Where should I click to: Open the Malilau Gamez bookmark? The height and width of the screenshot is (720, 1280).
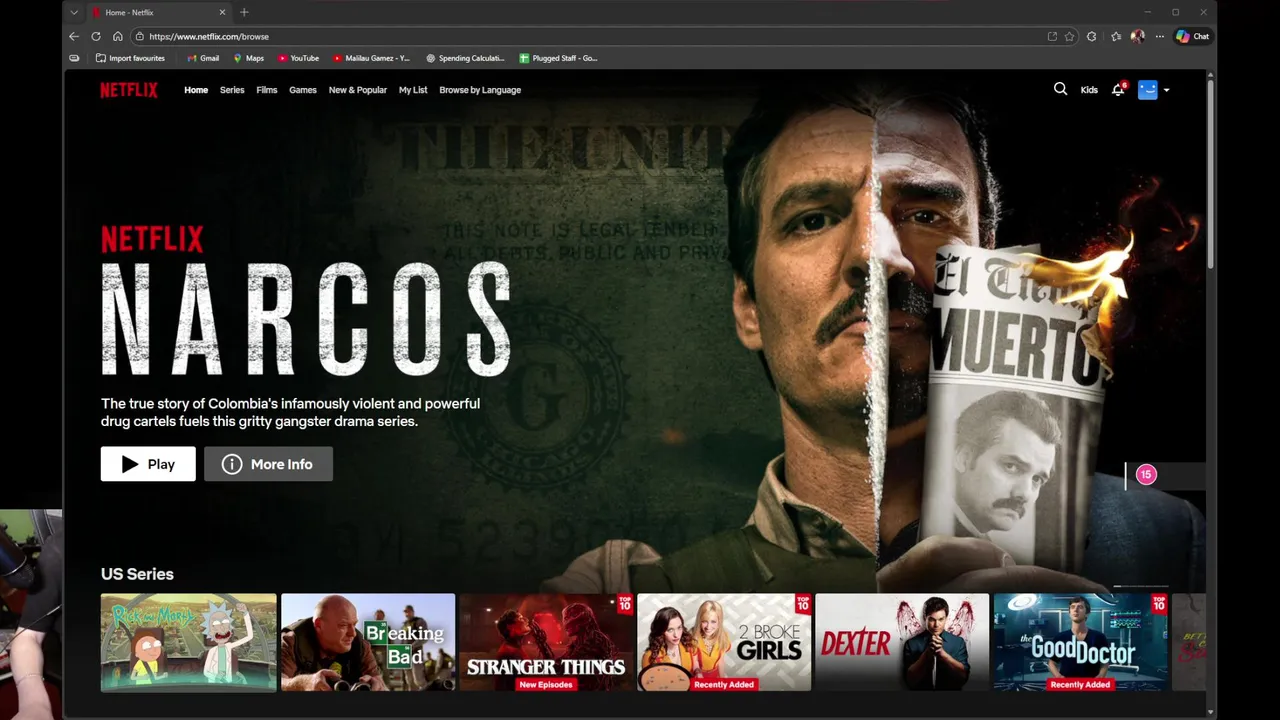pyautogui.click(x=372, y=58)
